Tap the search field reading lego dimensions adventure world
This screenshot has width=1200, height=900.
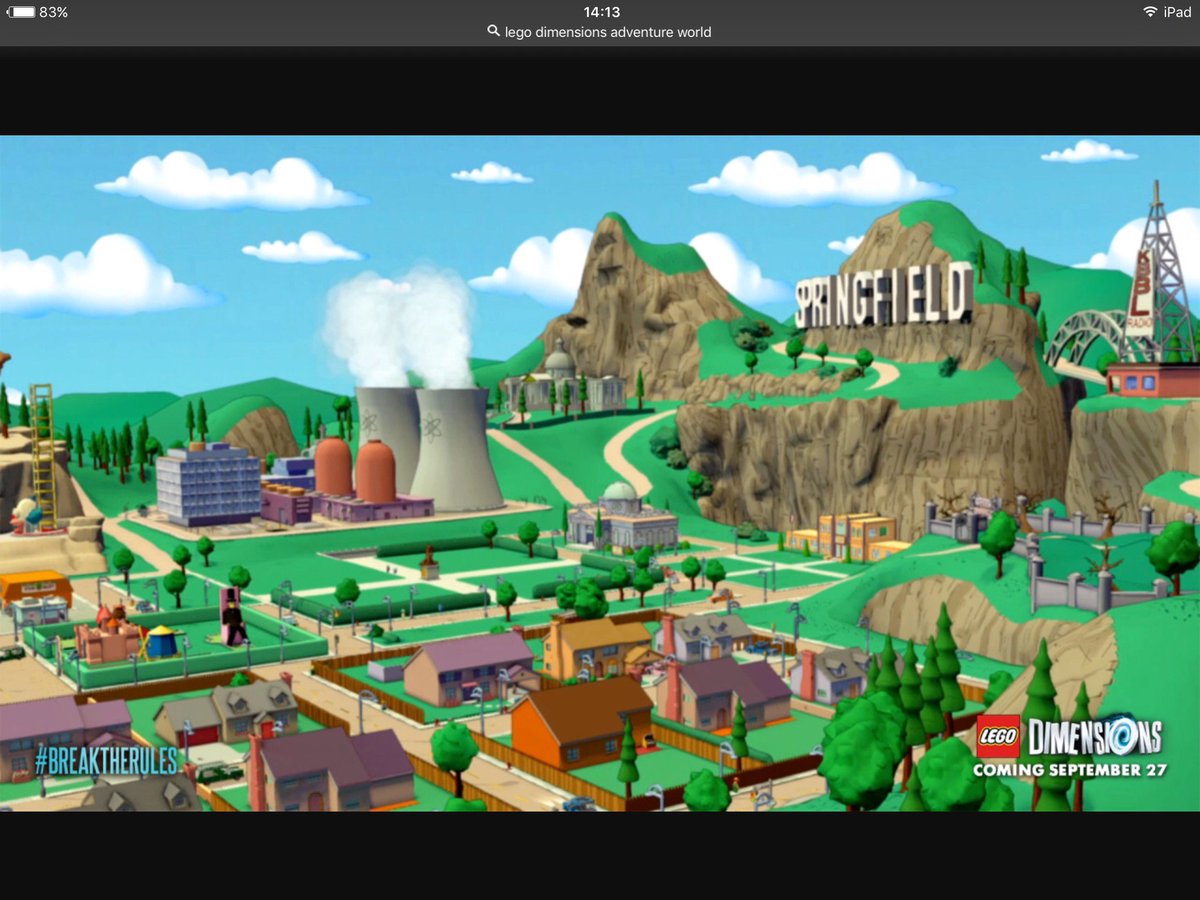click(x=599, y=32)
